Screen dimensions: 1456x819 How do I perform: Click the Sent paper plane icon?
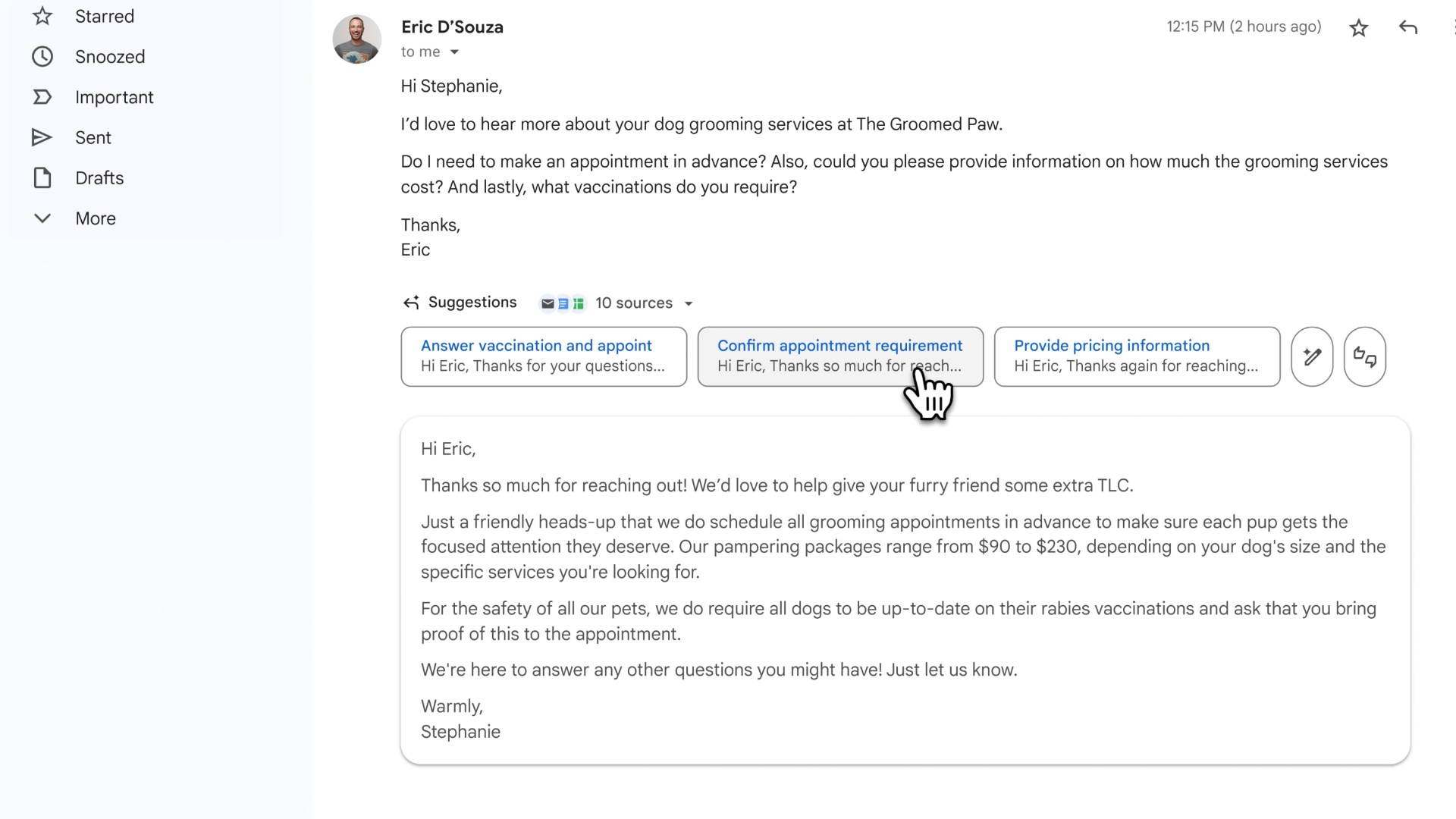tap(42, 137)
